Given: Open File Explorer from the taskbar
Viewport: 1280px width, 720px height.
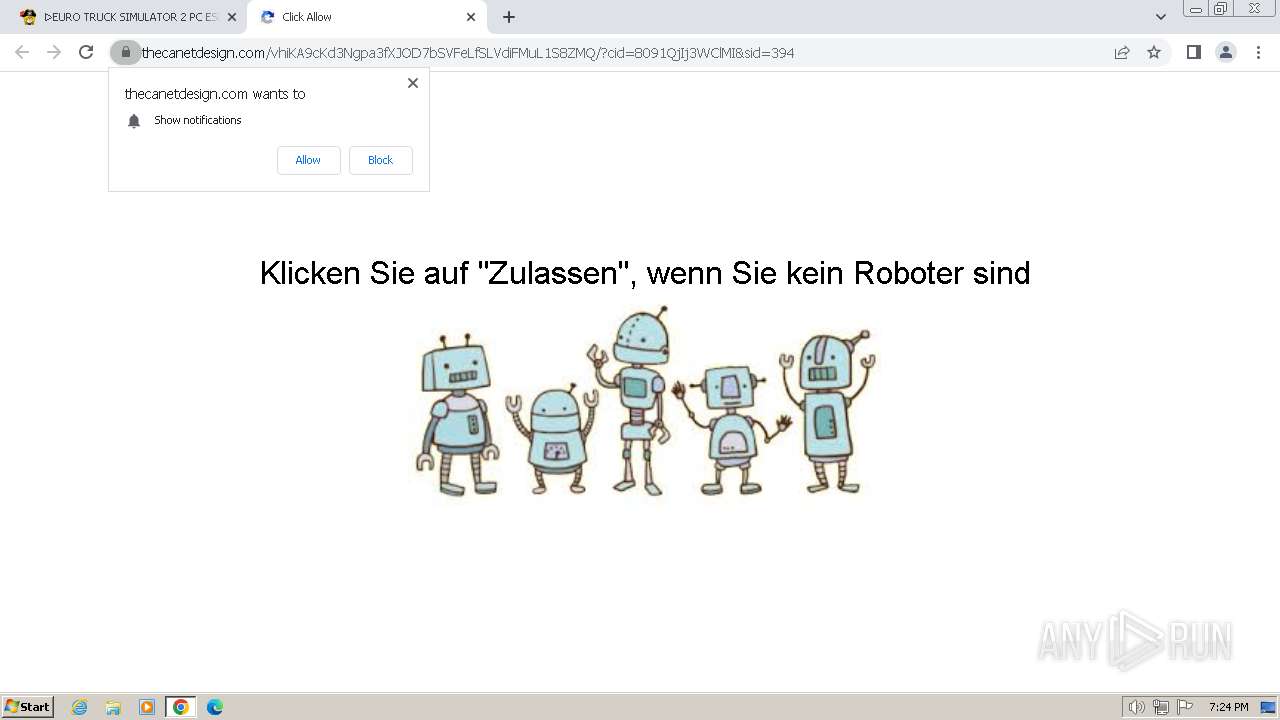Looking at the screenshot, I should point(113,707).
